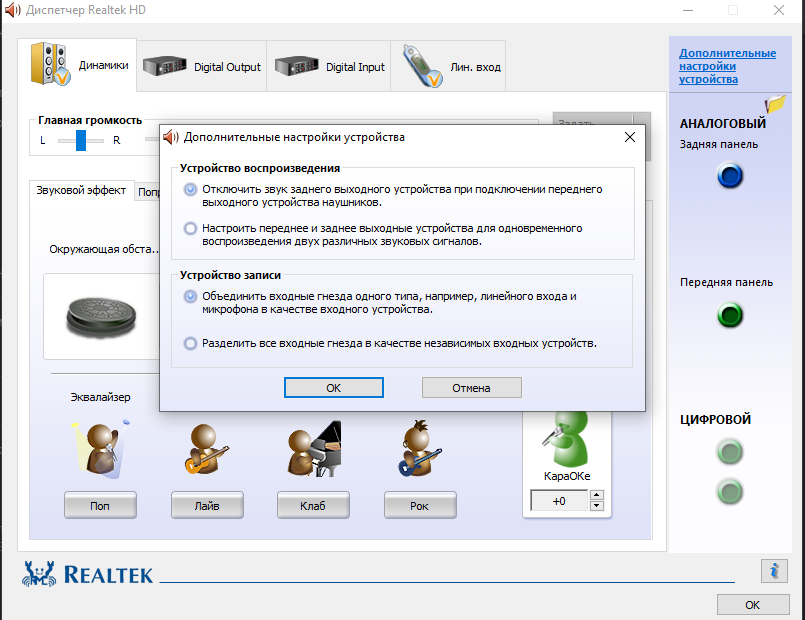Viewport: 805px width, 620px height.
Task: Click the singer figure above Поп
Action: 101,449
